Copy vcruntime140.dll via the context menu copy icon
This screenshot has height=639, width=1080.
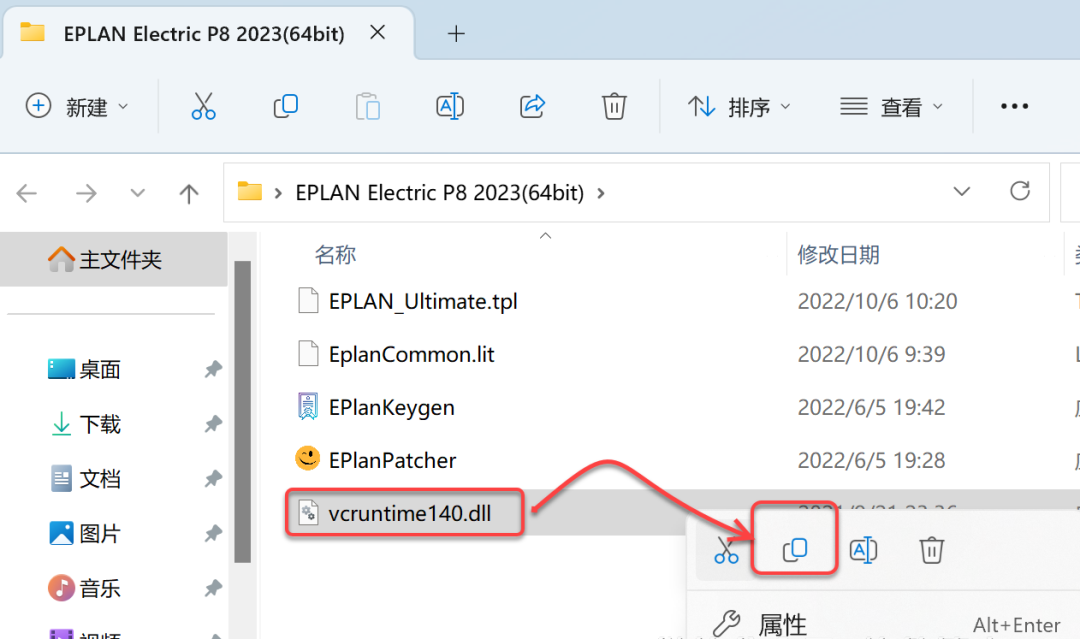793,549
